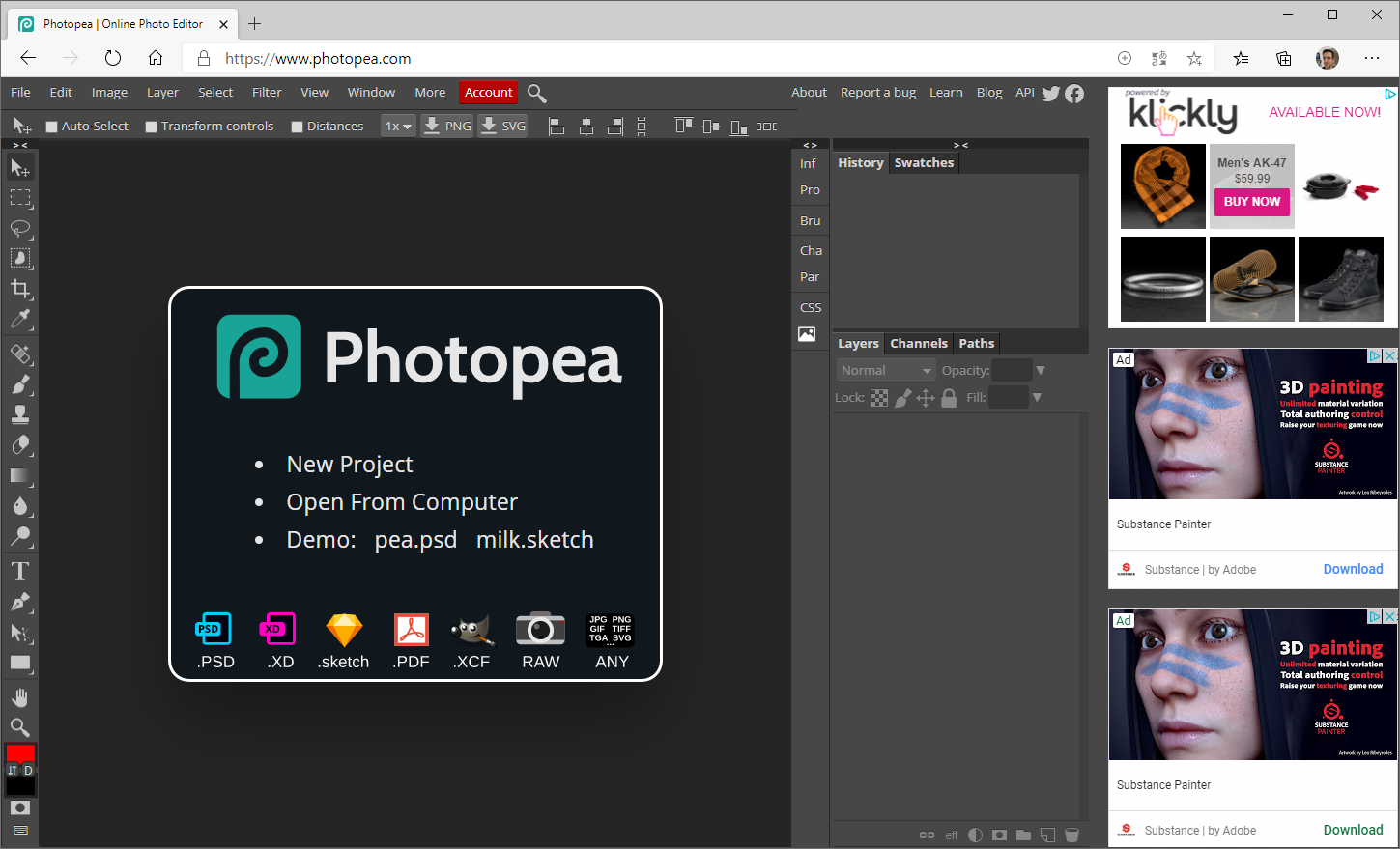Open the Opacity dropdown arrow

point(1041,370)
